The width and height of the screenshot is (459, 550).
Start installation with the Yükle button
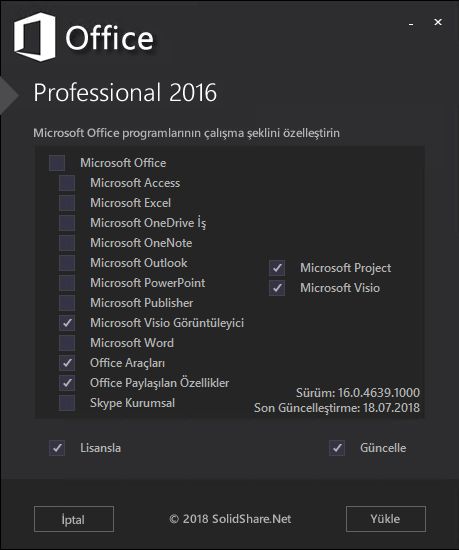click(386, 519)
